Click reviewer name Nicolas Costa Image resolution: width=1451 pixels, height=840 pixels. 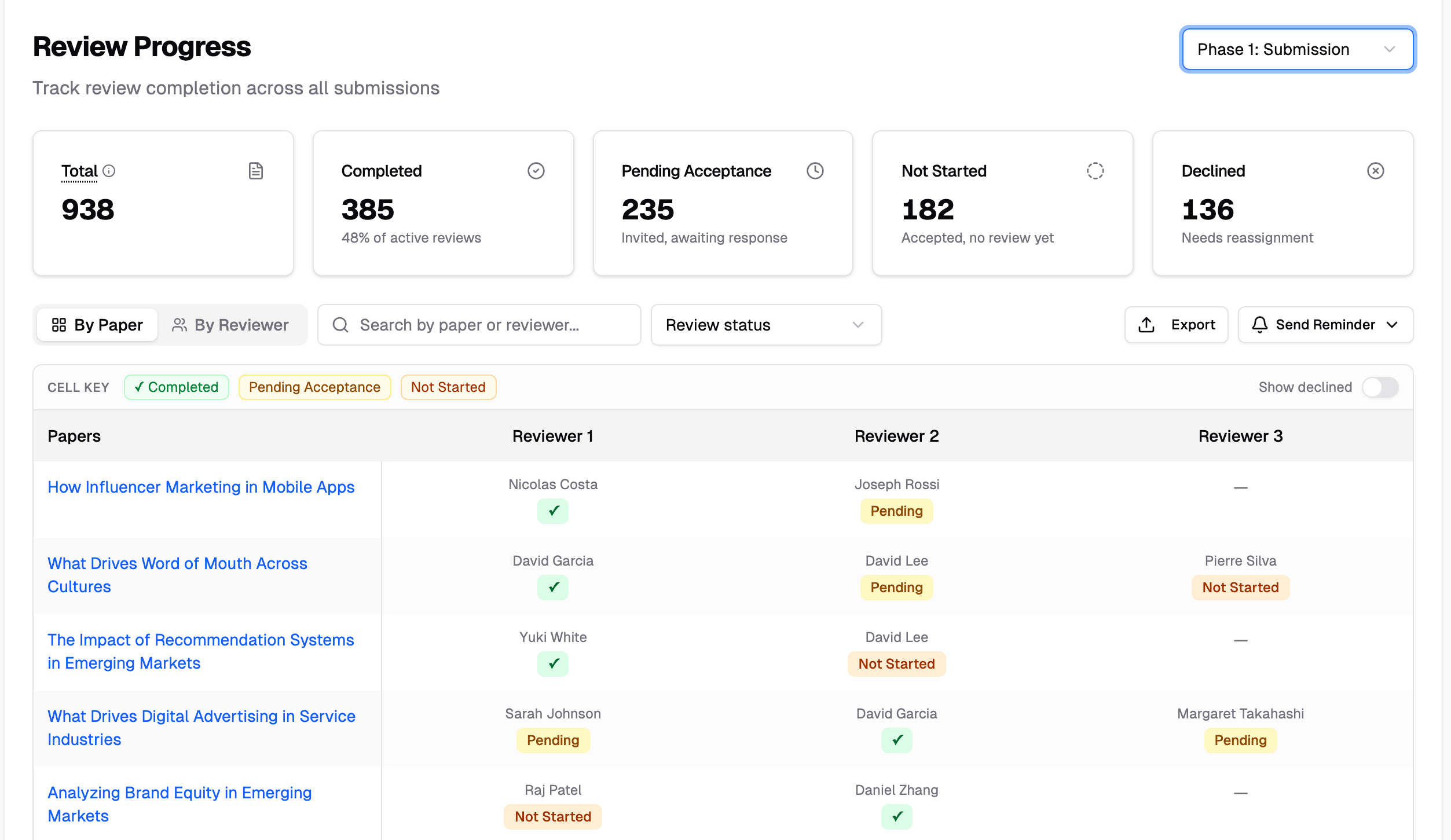[x=553, y=485]
